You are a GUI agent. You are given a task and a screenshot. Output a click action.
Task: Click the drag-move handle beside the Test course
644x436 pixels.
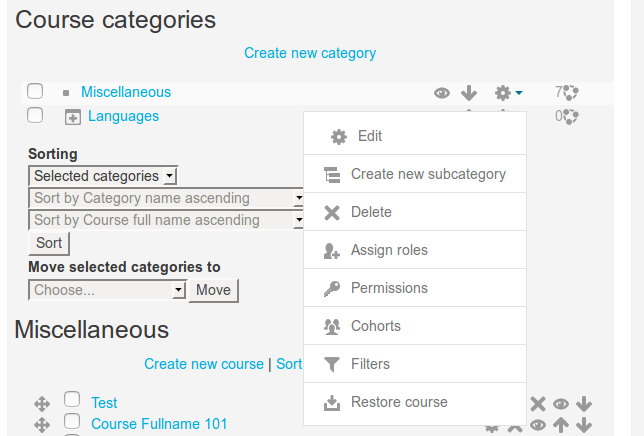point(42,404)
